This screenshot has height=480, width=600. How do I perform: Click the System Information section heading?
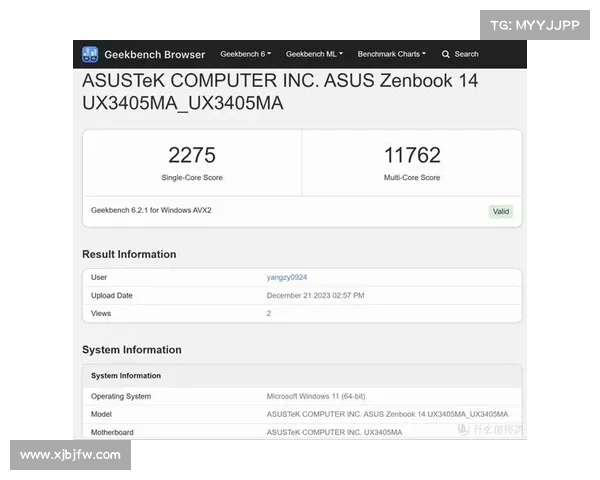pos(132,349)
